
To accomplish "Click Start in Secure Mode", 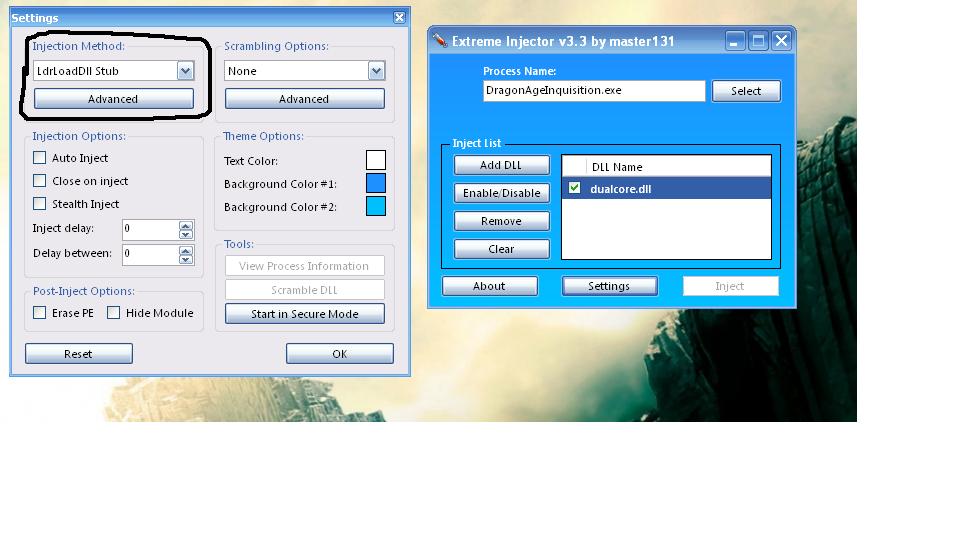I will (x=305, y=313).
